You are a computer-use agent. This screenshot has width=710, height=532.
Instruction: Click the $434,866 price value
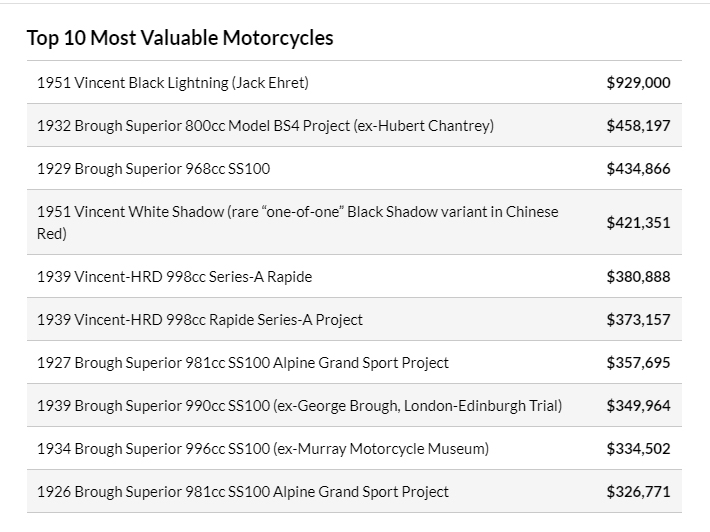pos(638,168)
